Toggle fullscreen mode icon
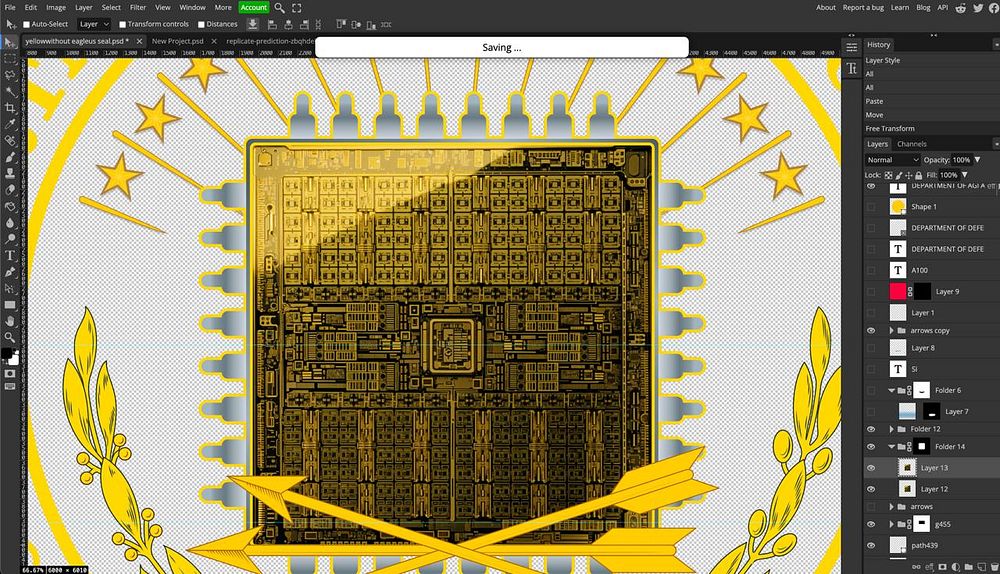 [x=297, y=8]
